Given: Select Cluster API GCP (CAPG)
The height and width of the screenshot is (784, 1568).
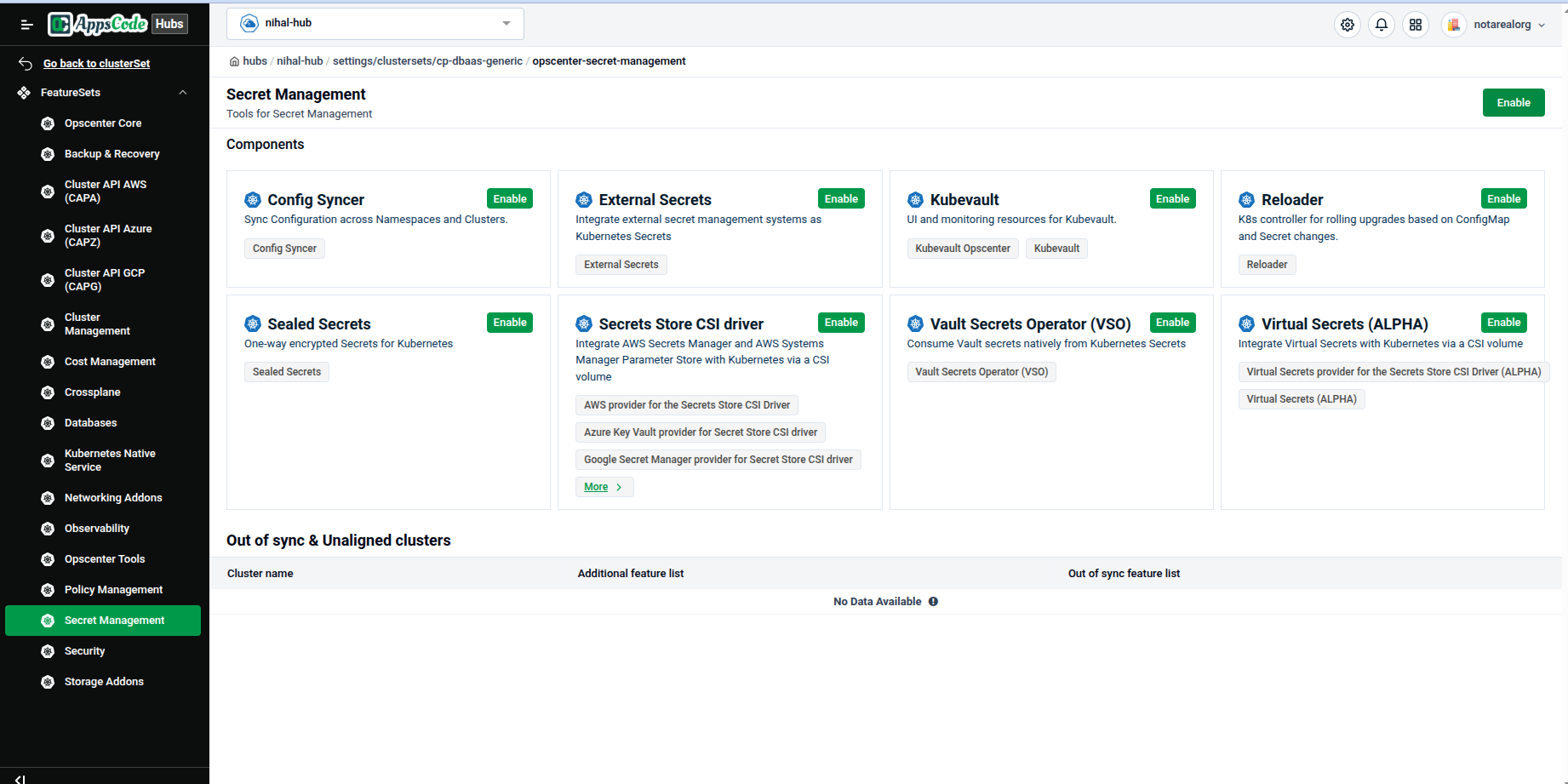Looking at the screenshot, I should click(103, 280).
